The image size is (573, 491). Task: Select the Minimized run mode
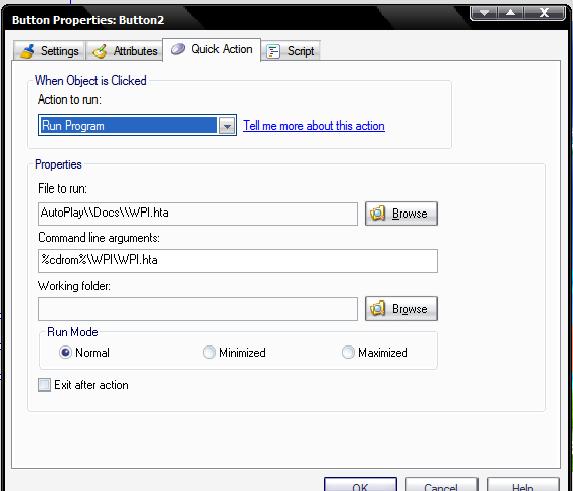click(x=209, y=353)
